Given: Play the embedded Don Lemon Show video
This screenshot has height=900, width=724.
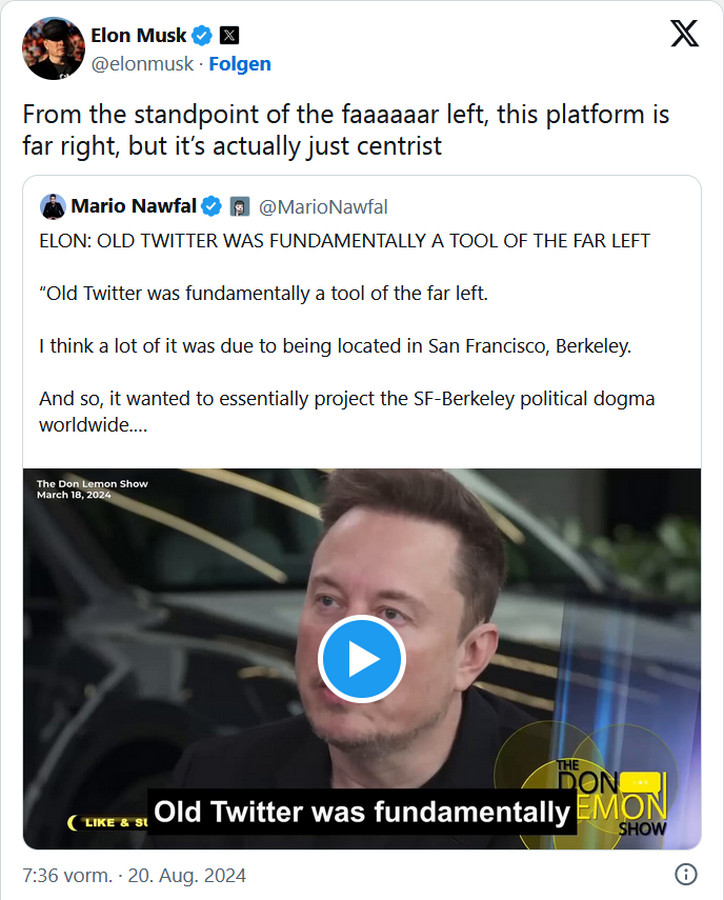Looking at the screenshot, I should [361, 660].
